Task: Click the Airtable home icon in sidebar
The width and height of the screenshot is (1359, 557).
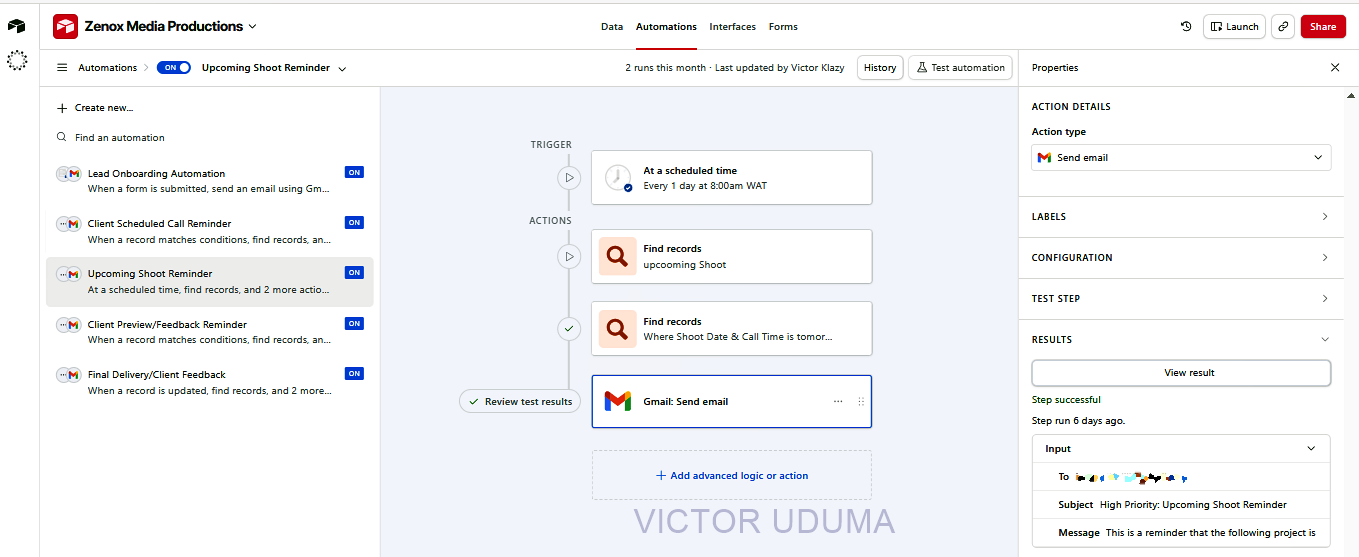Action: coord(17,26)
